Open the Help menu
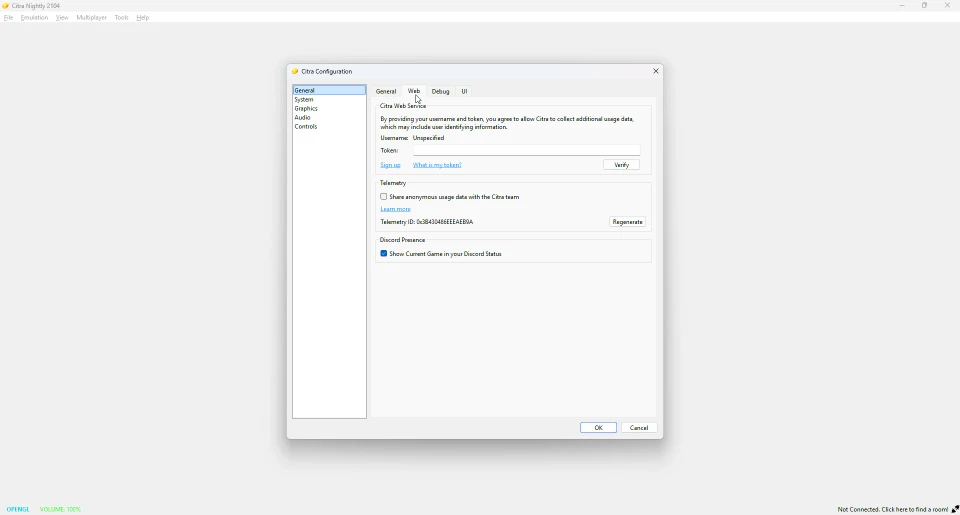 click(143, 18)
